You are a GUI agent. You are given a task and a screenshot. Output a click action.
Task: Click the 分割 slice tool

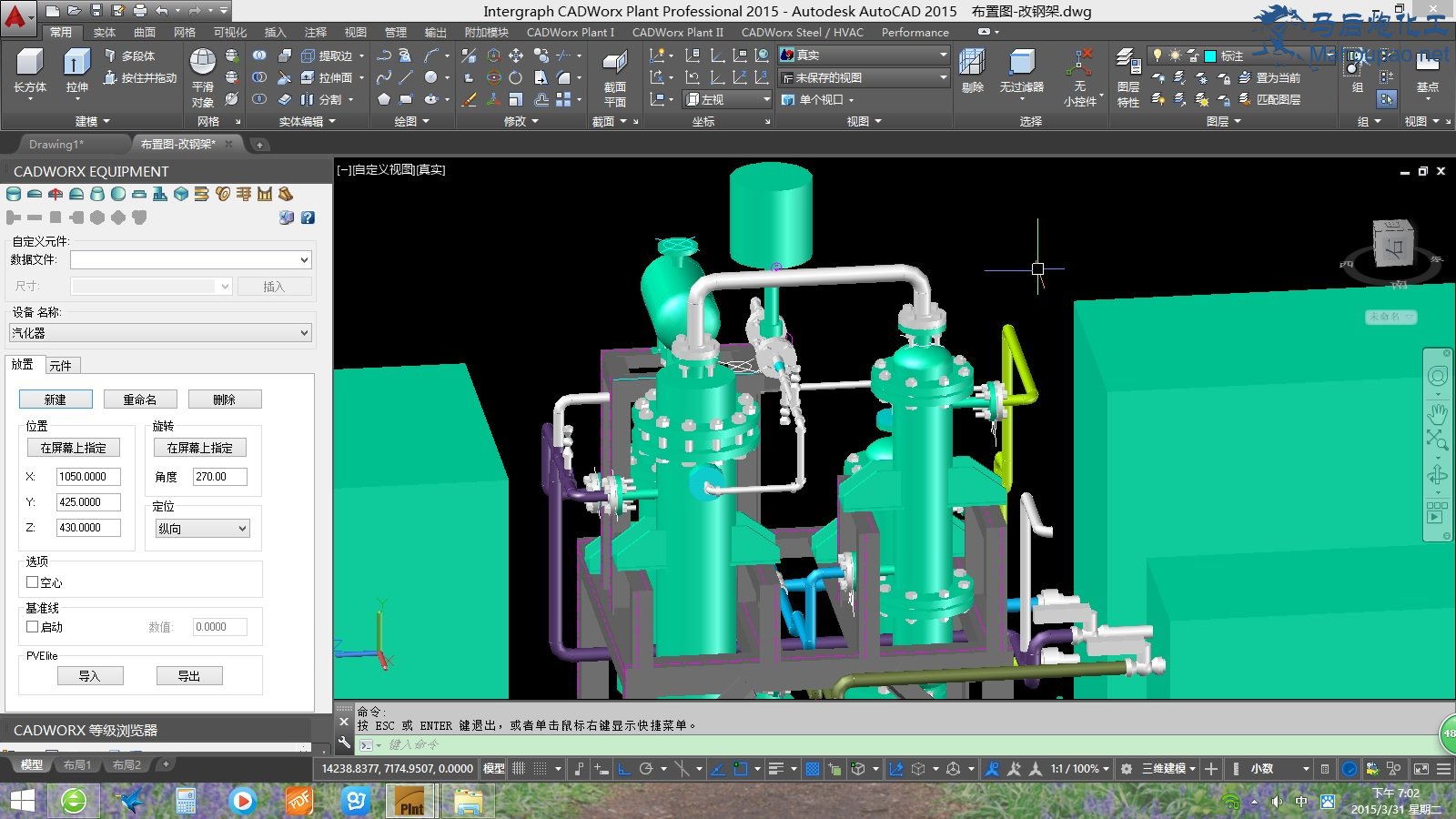point(323,99)
